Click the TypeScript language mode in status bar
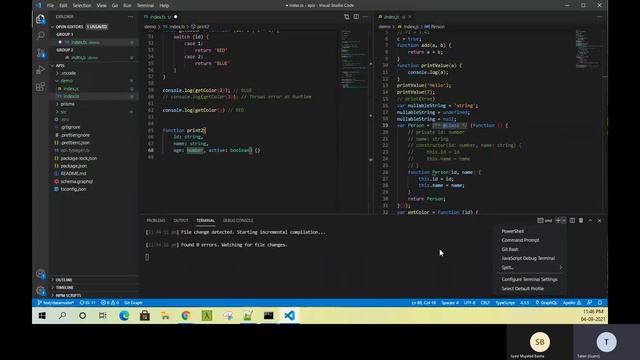The width and height of the screenshot is (640, 360). tap(505, 303)
